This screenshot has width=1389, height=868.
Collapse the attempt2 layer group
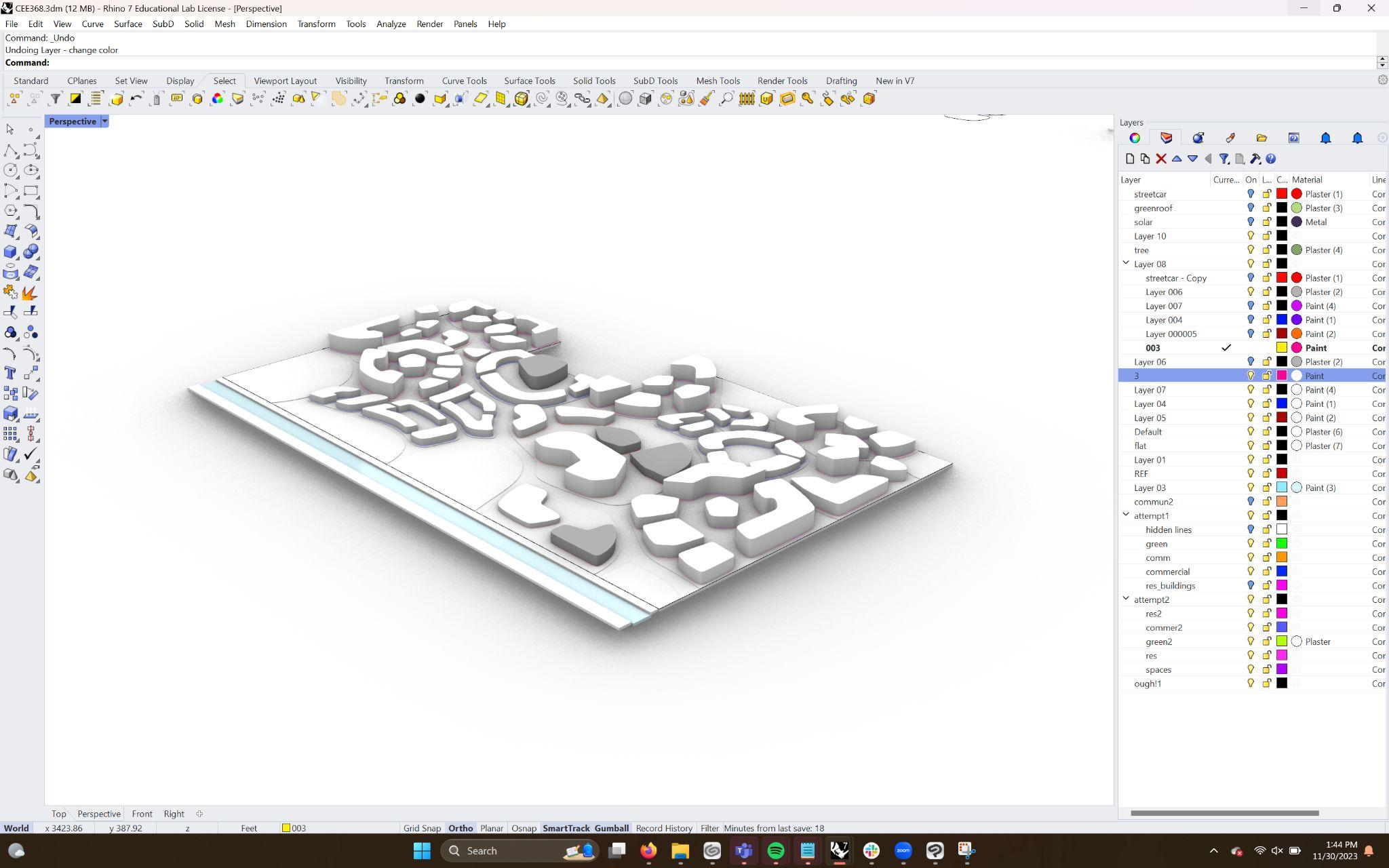click(1126, 599)
